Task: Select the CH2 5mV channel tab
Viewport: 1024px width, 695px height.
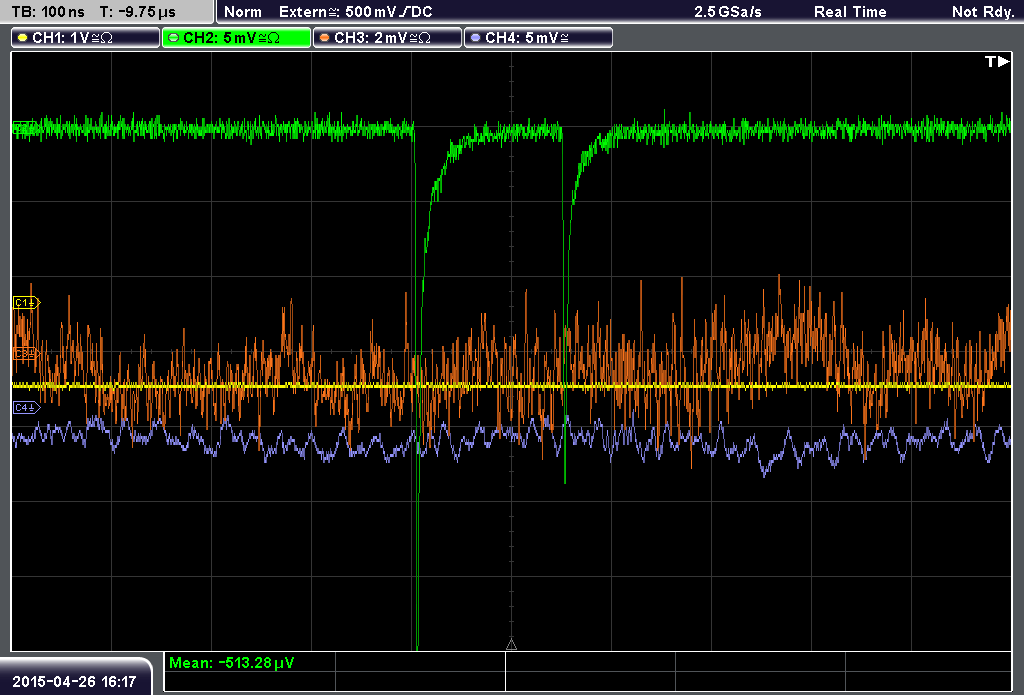Action: pos(236,38)
